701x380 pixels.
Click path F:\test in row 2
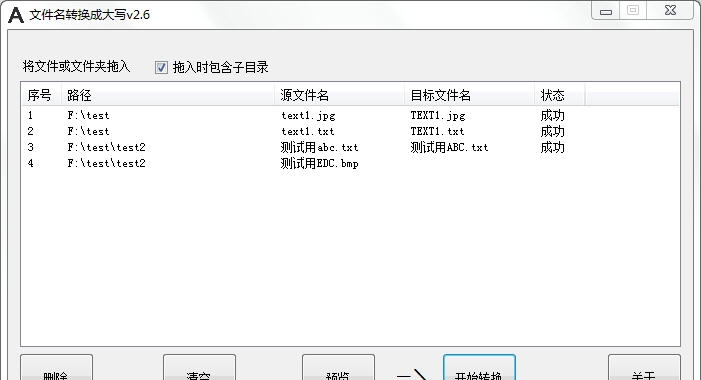click(x=89, y=131)
